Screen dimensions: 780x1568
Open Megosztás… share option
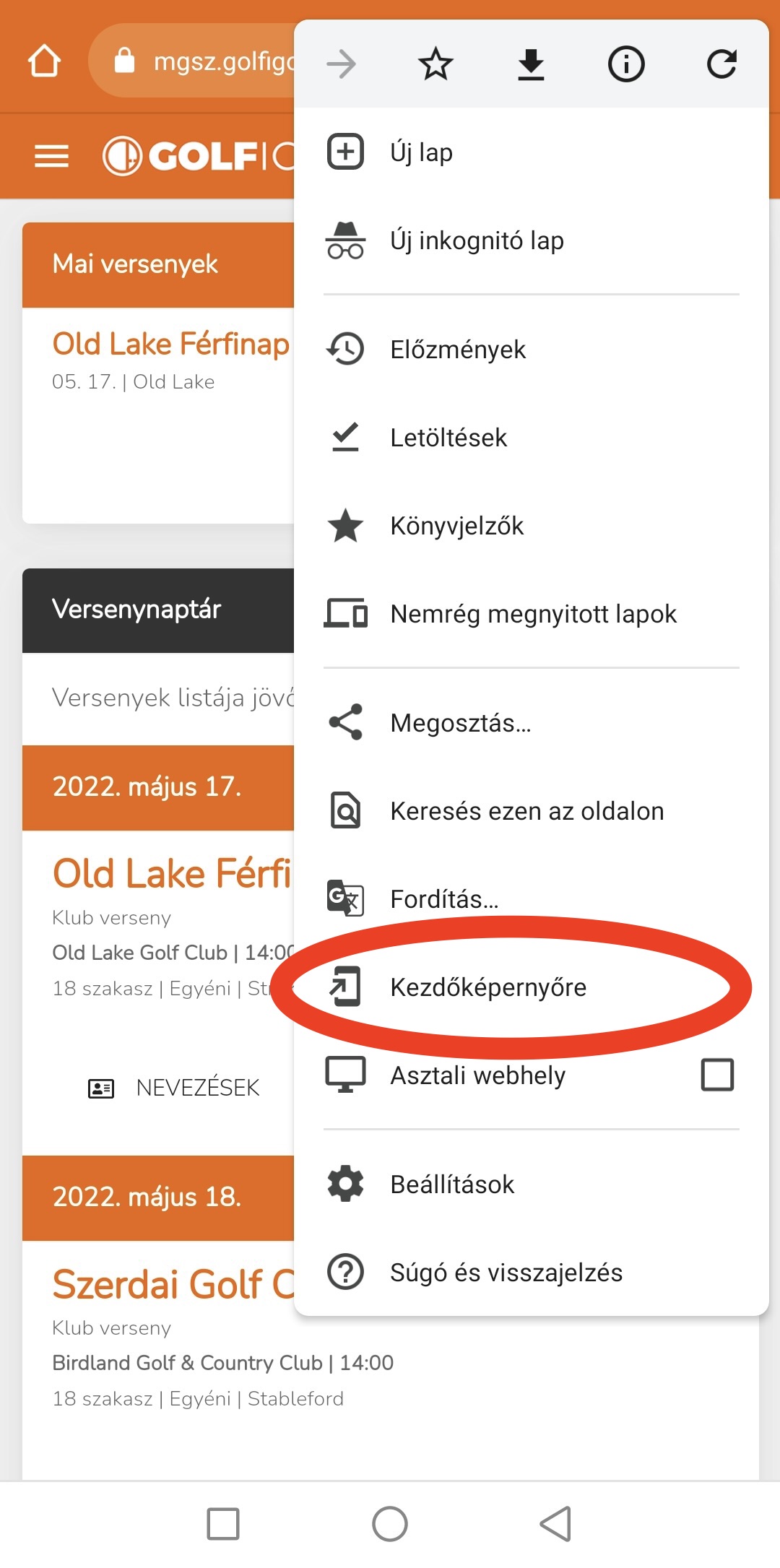(531, 722)
